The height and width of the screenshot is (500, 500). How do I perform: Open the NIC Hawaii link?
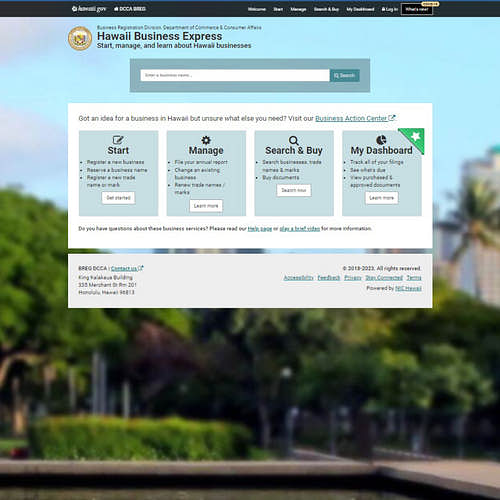(408, 288)
